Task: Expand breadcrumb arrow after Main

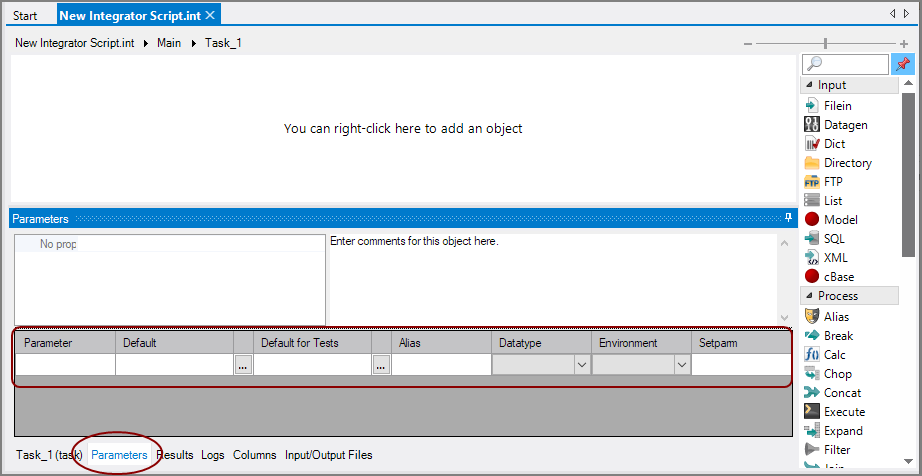Action: coord(193,43)
